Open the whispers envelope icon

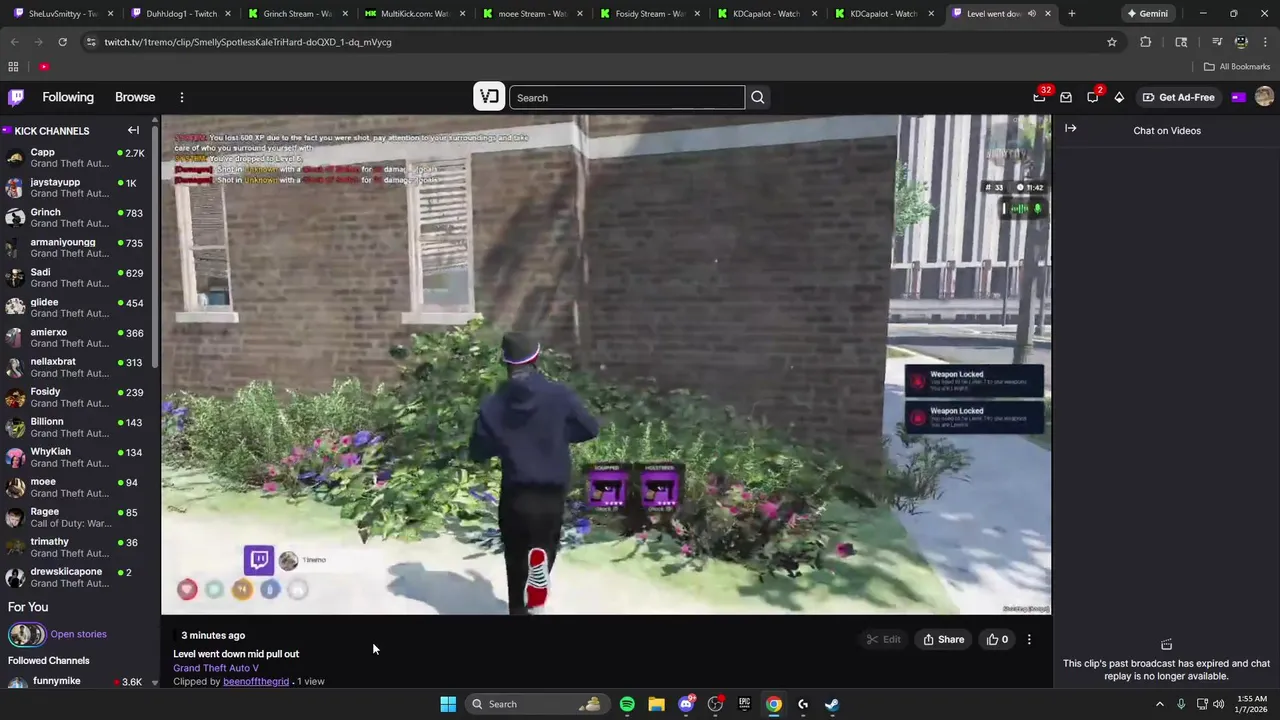coord(1066,97)
